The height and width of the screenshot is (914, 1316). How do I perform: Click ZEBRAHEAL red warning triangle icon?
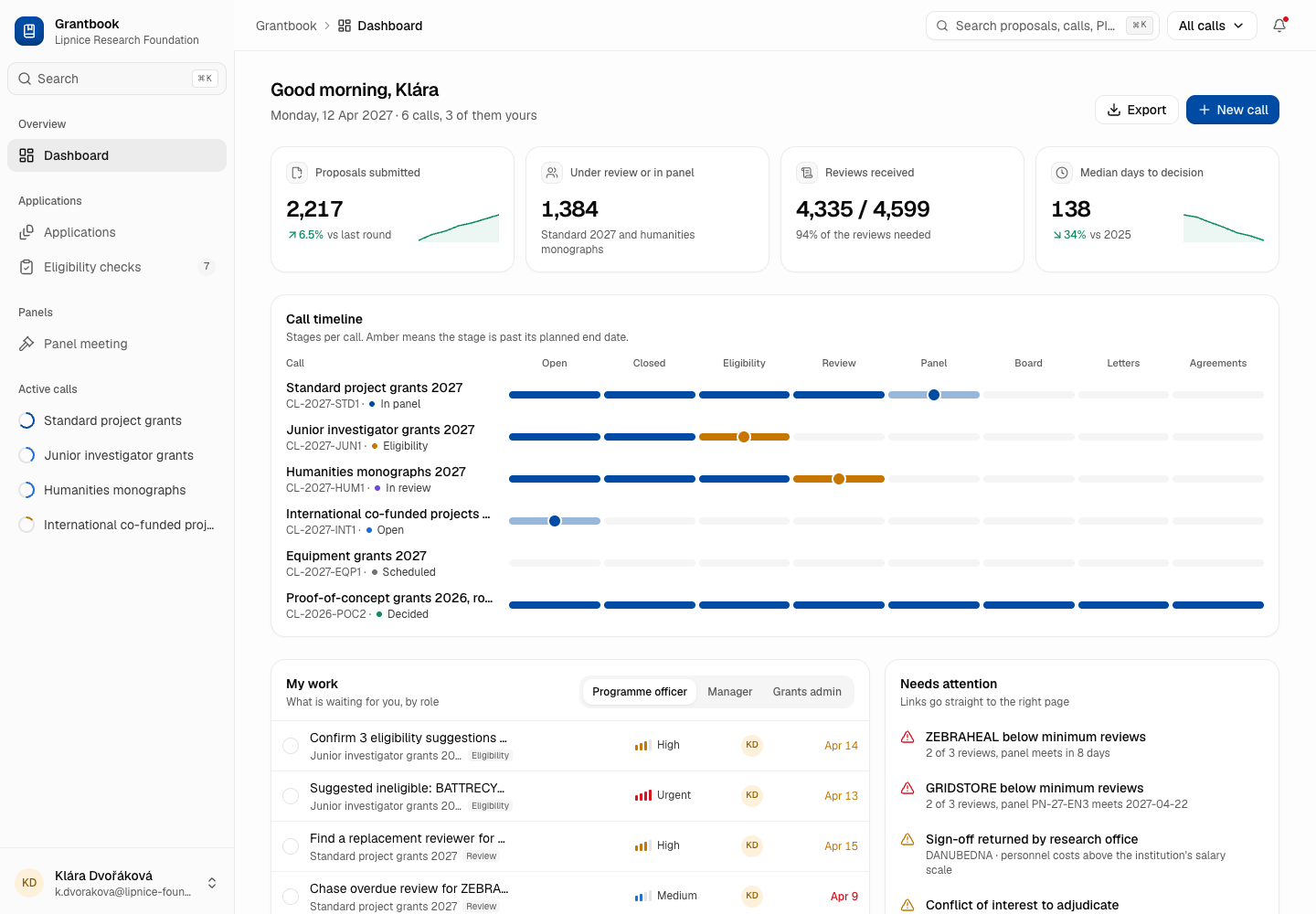(x=907, y=737)
